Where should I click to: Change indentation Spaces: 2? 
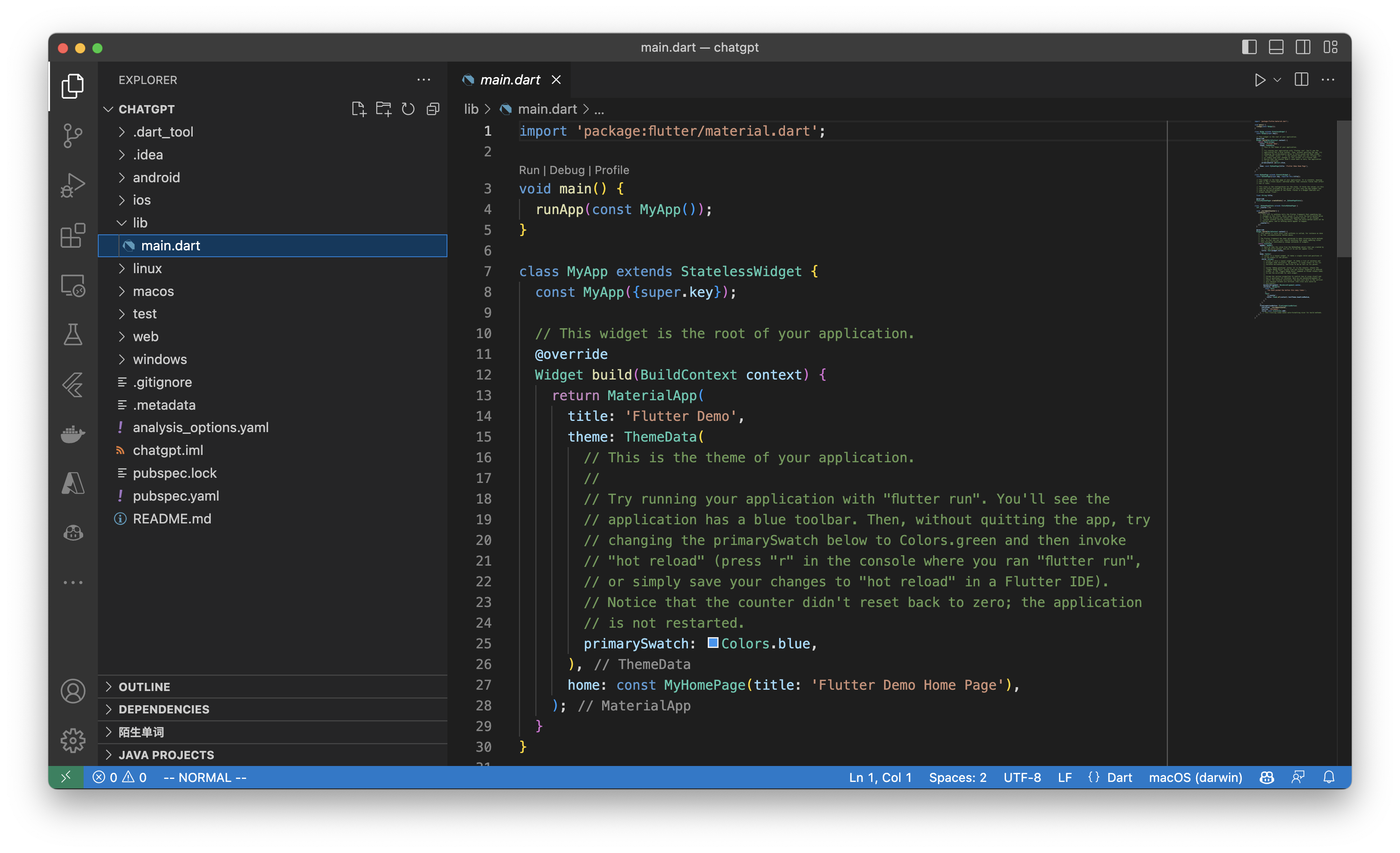(x=957, y=777)
